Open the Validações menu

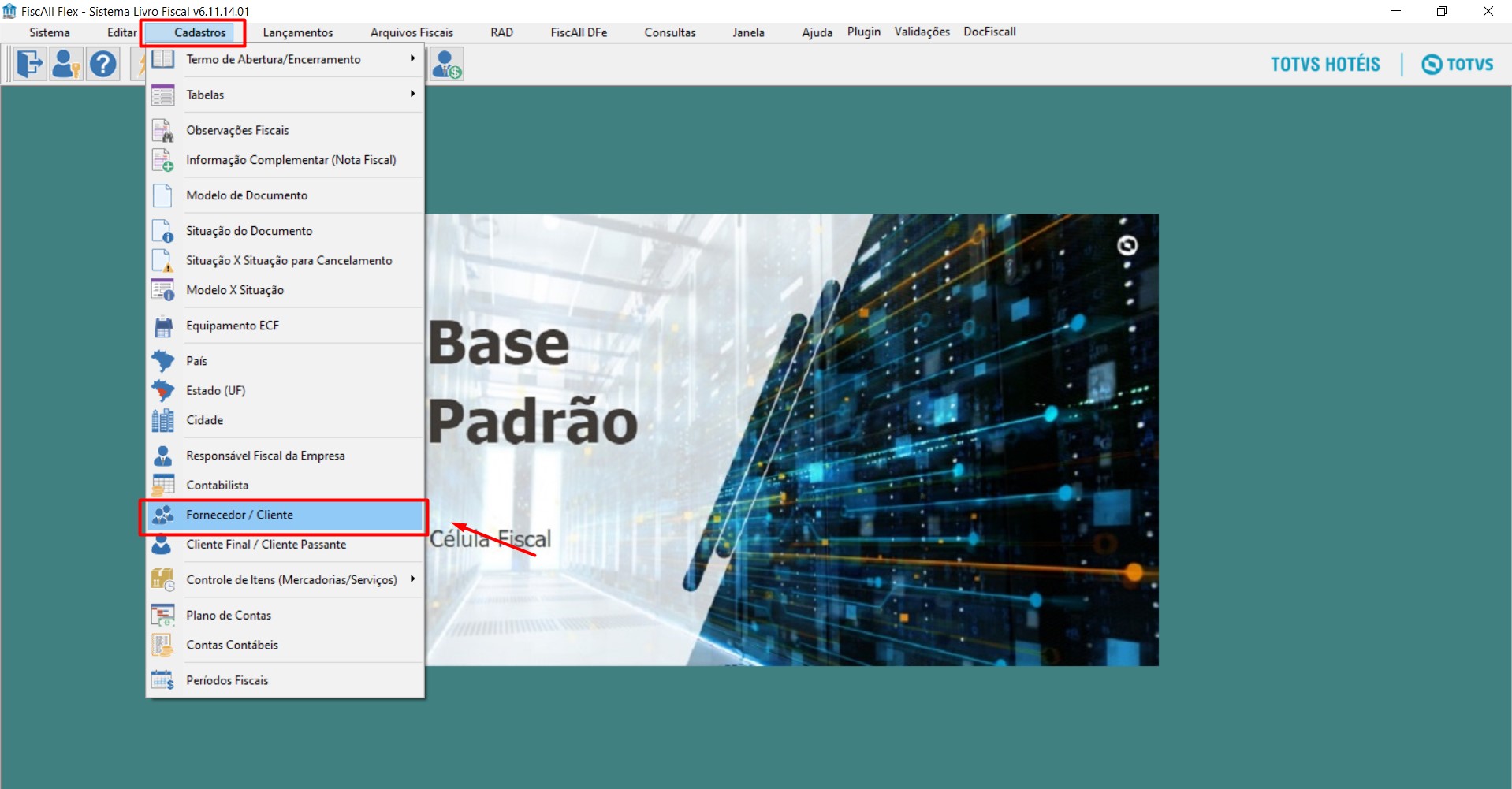pyautogui.click(x=922, y=32)
